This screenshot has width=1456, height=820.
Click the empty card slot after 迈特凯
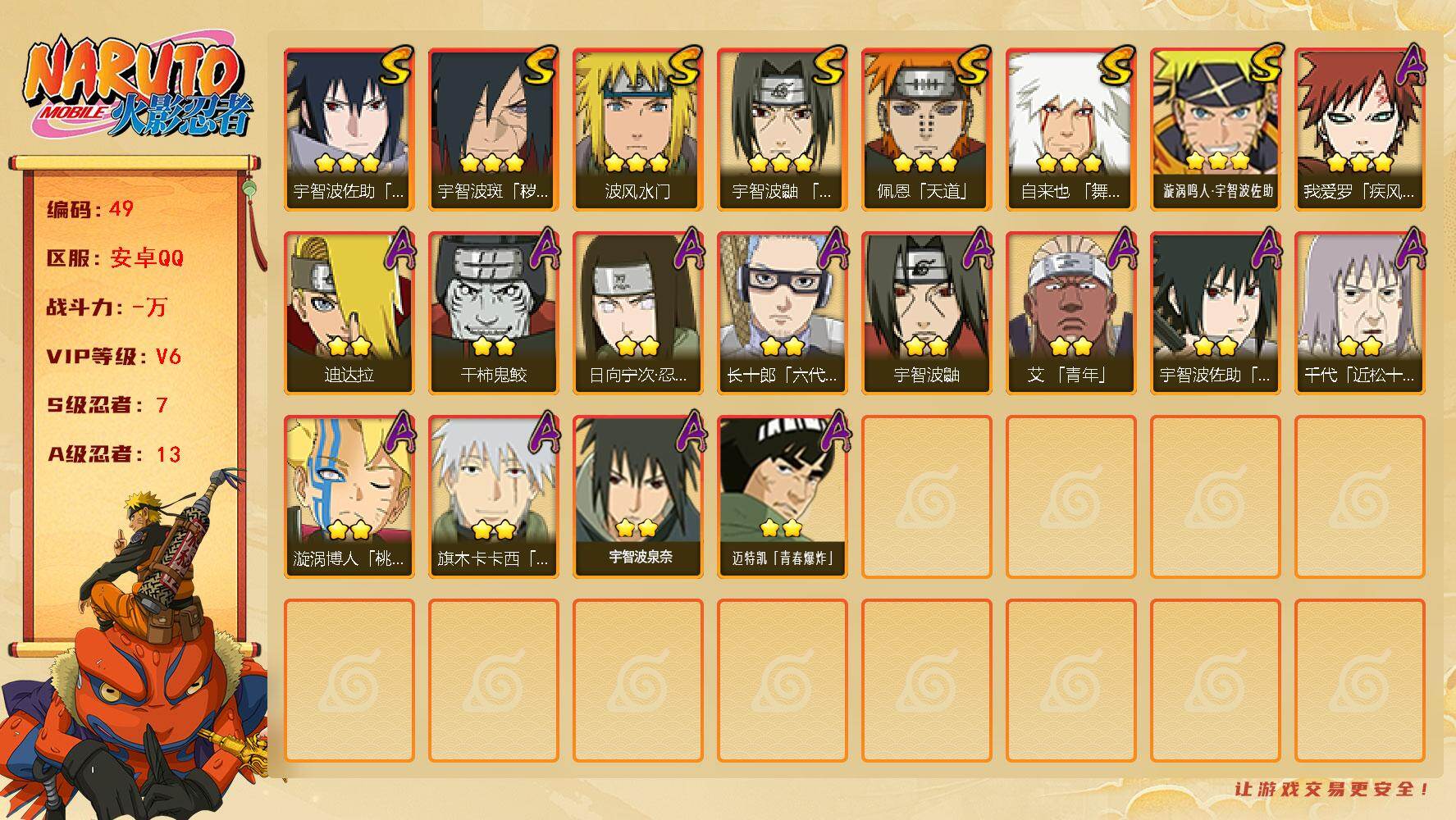click(926, 497)
